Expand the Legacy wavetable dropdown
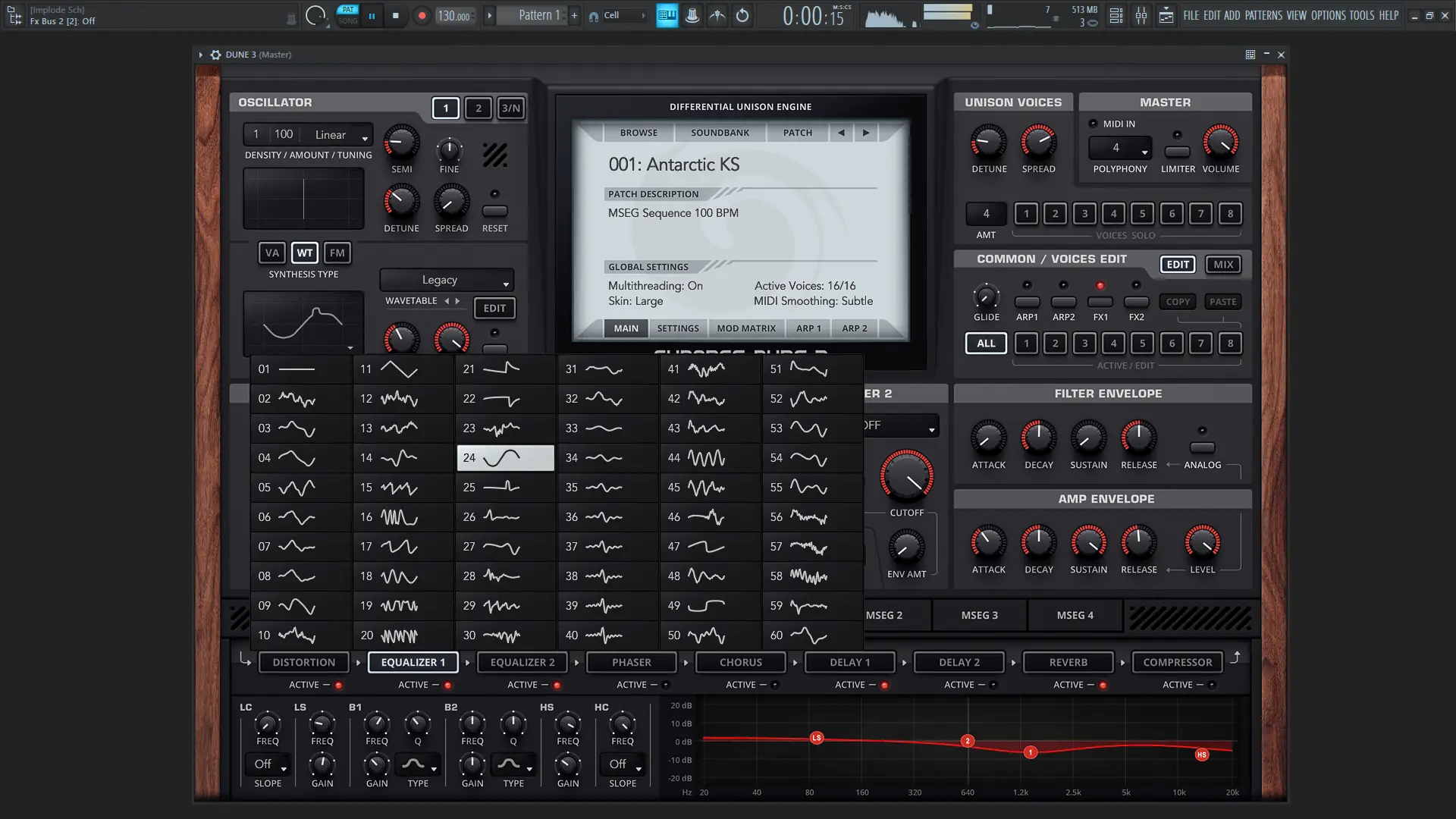This screenshot has width=1456, height=819. [447, 280]
